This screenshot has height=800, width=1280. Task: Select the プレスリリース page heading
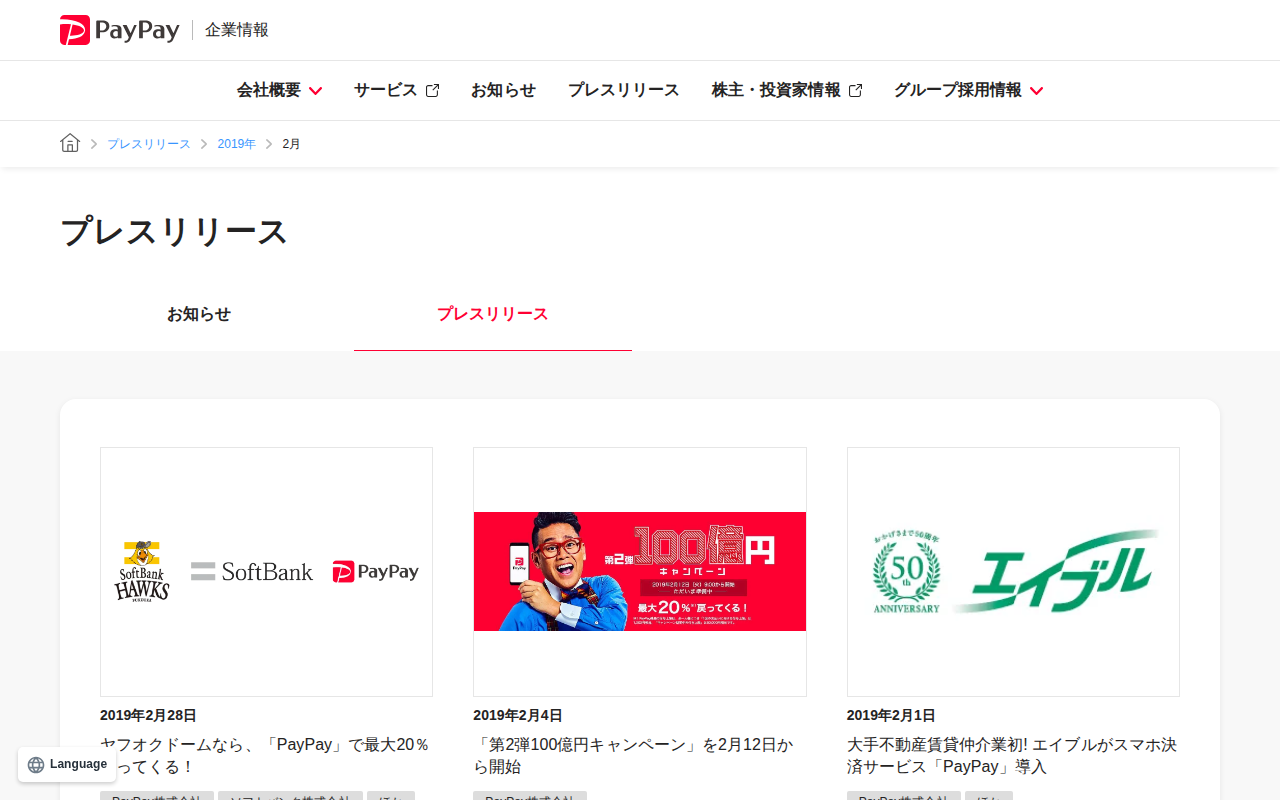pyautogui.click(x=174, y=231)
